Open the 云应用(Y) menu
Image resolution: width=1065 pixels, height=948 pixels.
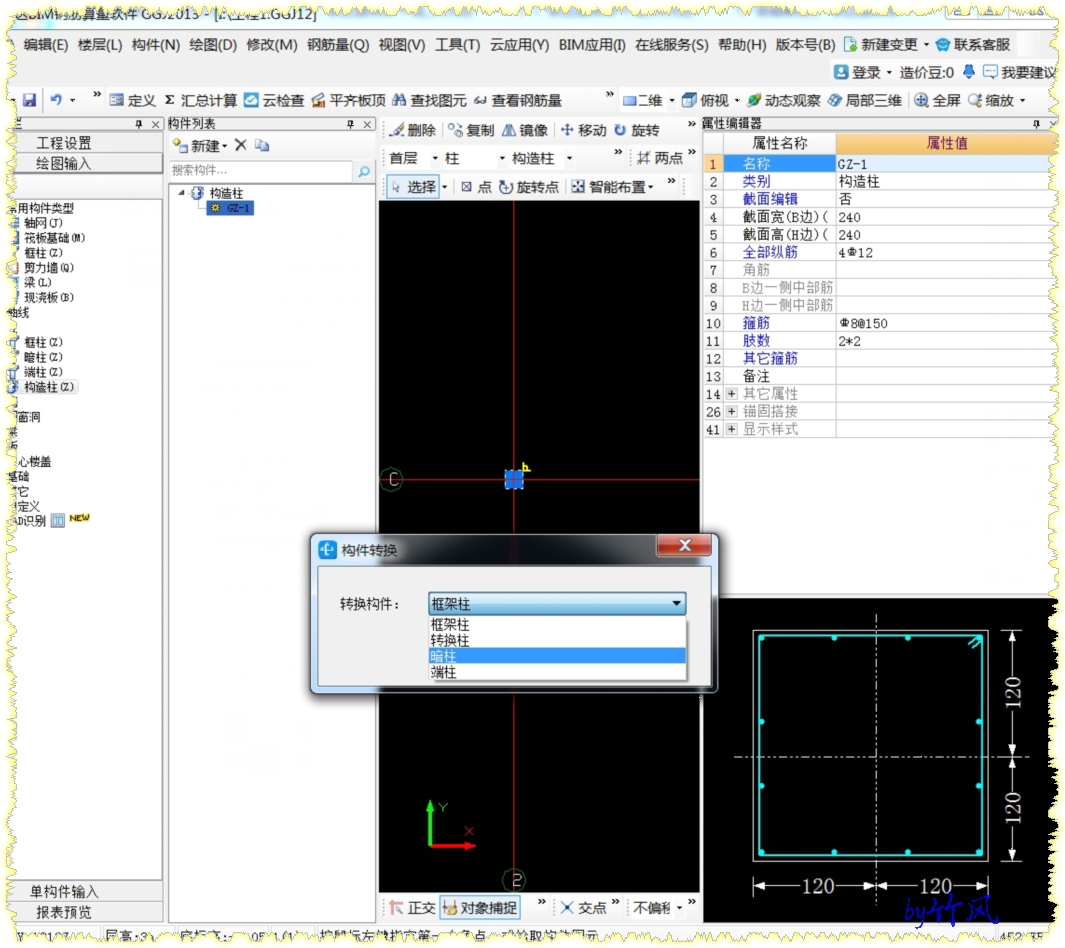(520, 44)
